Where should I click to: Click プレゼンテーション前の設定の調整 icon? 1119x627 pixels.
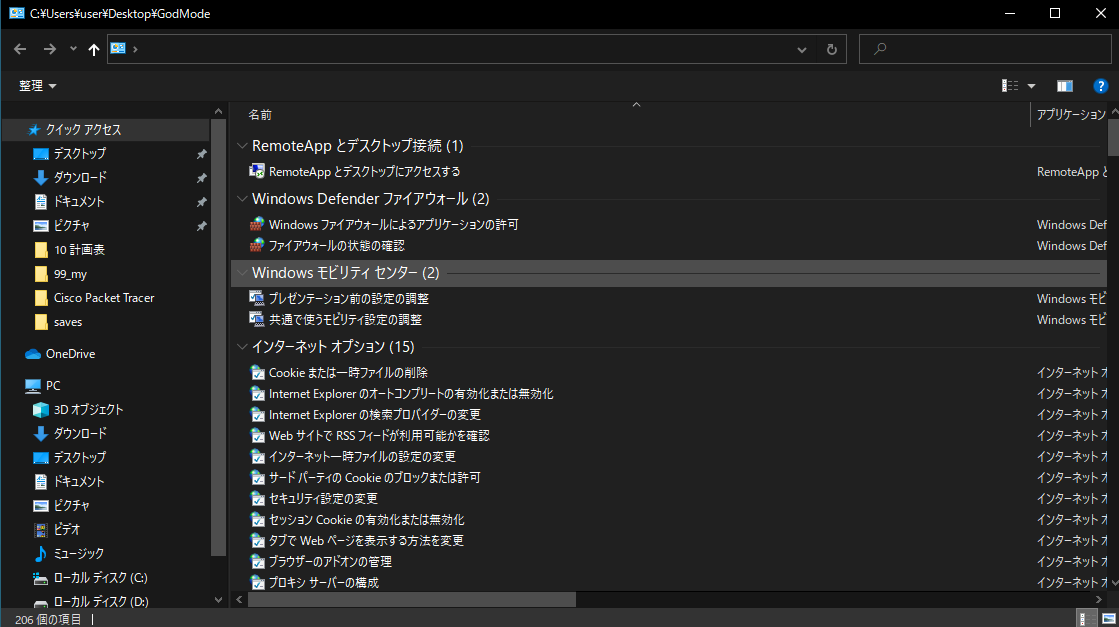coord(257,298)
